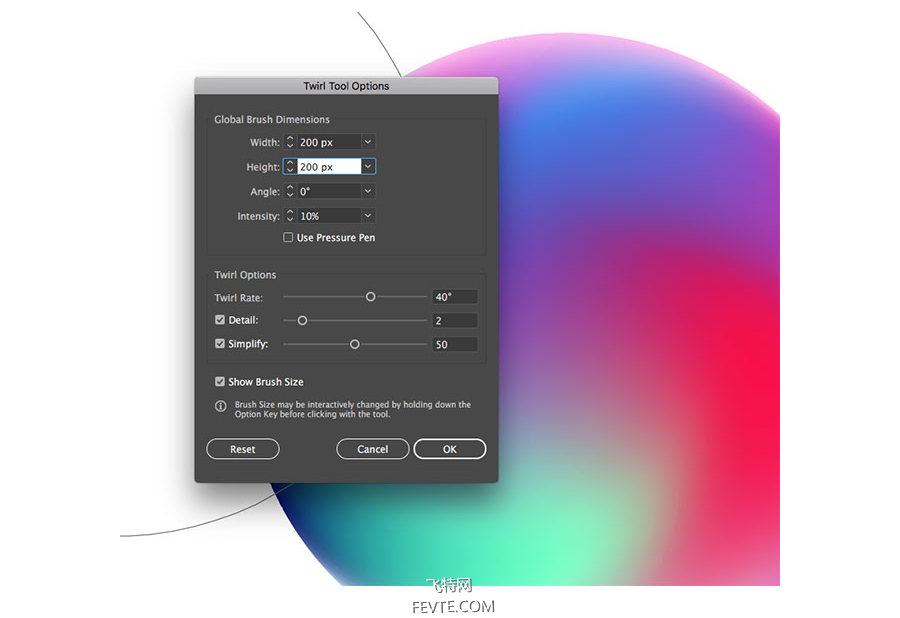The width and height of the screenshot is (900, 618).
Task: Click the Global Brush Dimensions heading
Action: pyautogui.click(x=272, y=119)
